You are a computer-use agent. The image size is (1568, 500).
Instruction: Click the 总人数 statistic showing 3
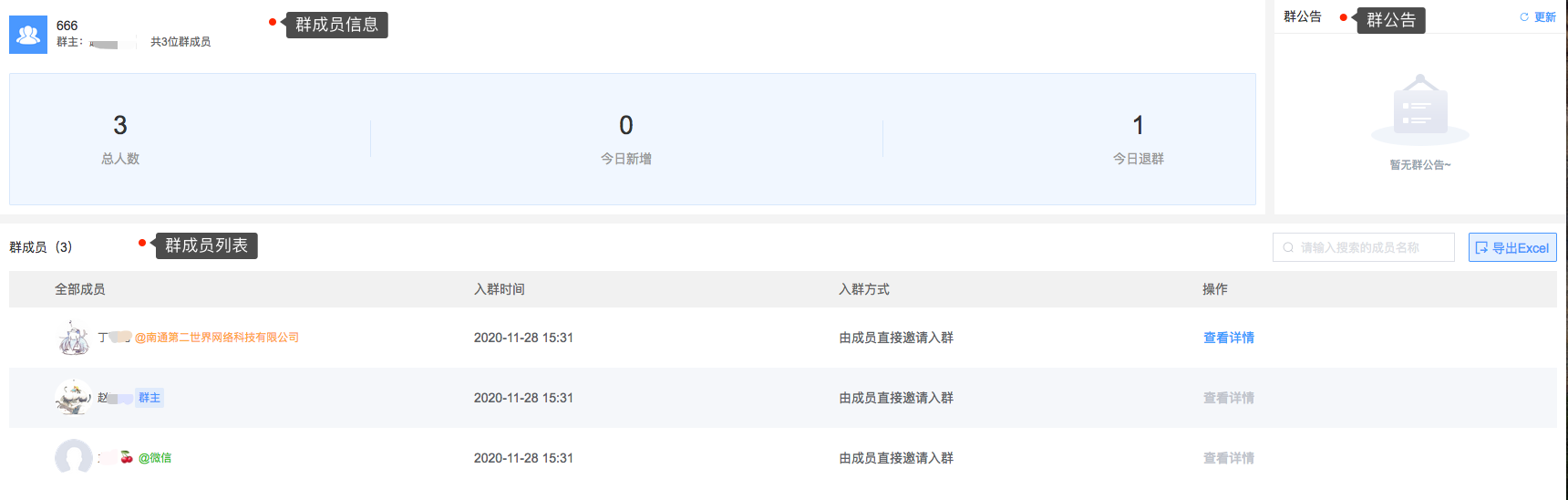pyautogui.click(x=120, y=139)
